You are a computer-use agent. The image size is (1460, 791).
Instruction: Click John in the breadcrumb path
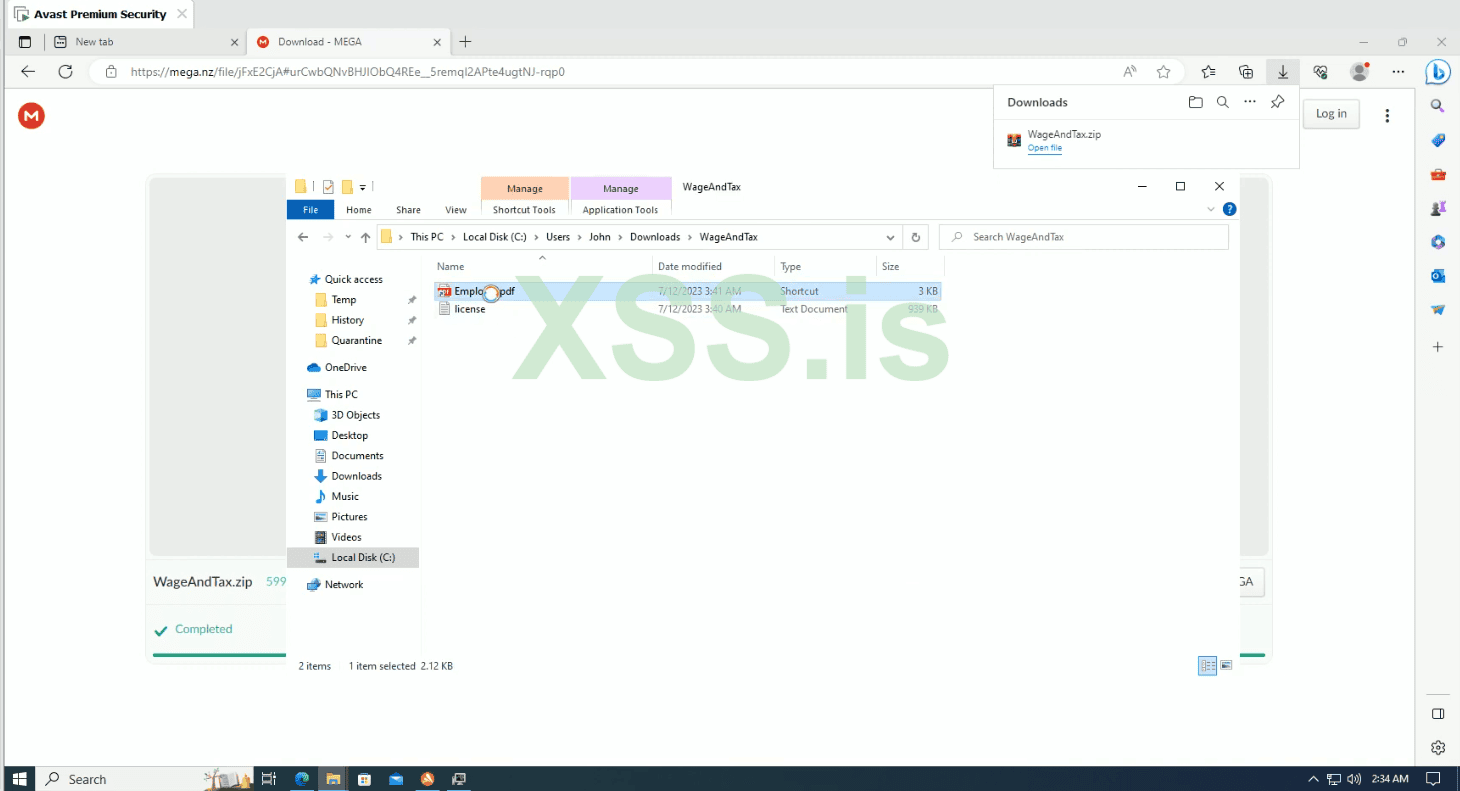[599, 237]
